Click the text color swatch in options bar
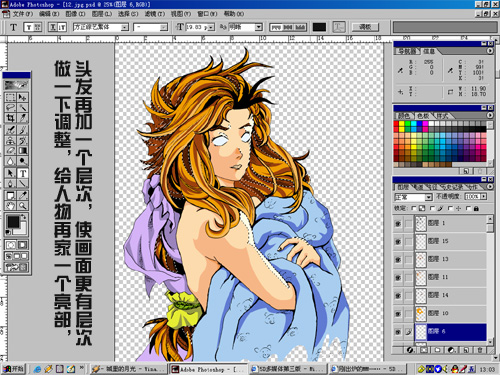Viewport: 500px width, 375px height. click(x=319, y=27)
